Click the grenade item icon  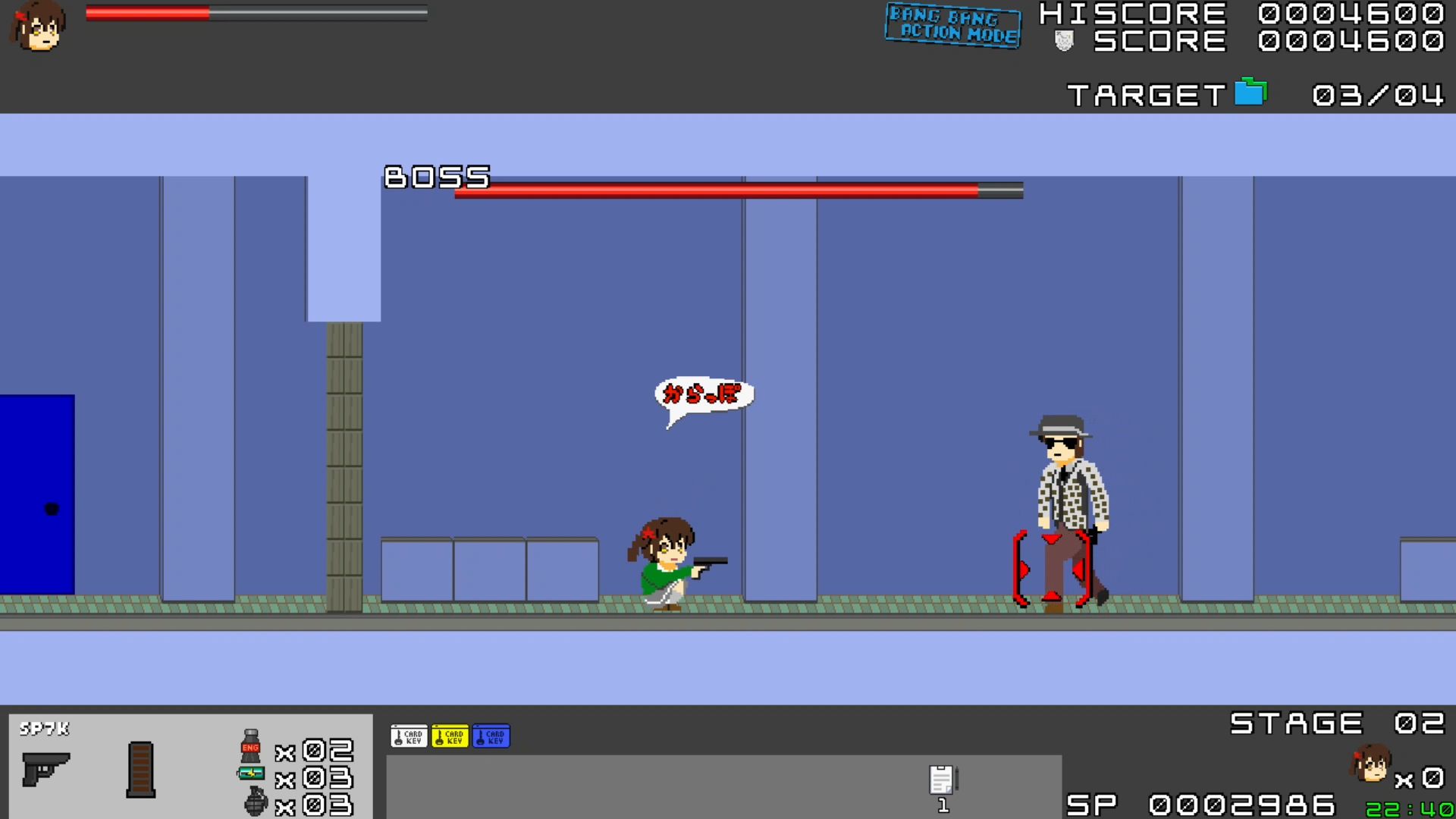(x=256, y=801)
